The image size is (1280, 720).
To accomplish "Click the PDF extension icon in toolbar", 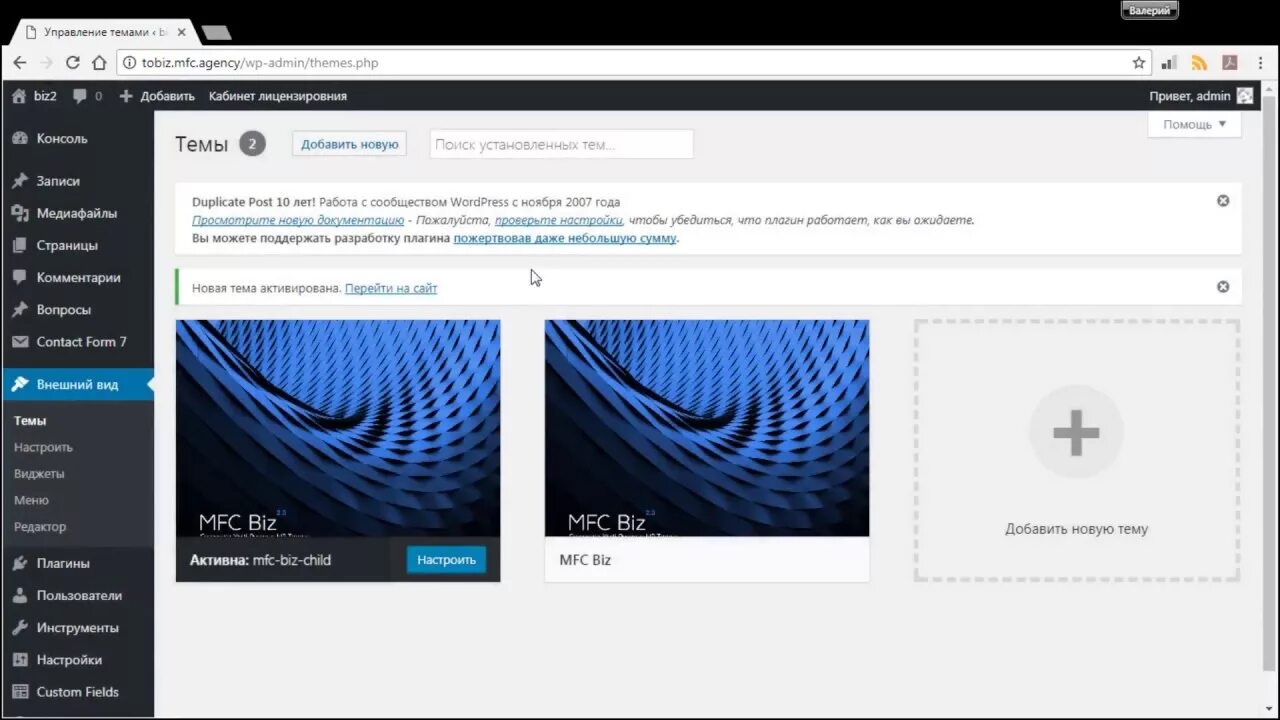I will [x=1230, y=62].
